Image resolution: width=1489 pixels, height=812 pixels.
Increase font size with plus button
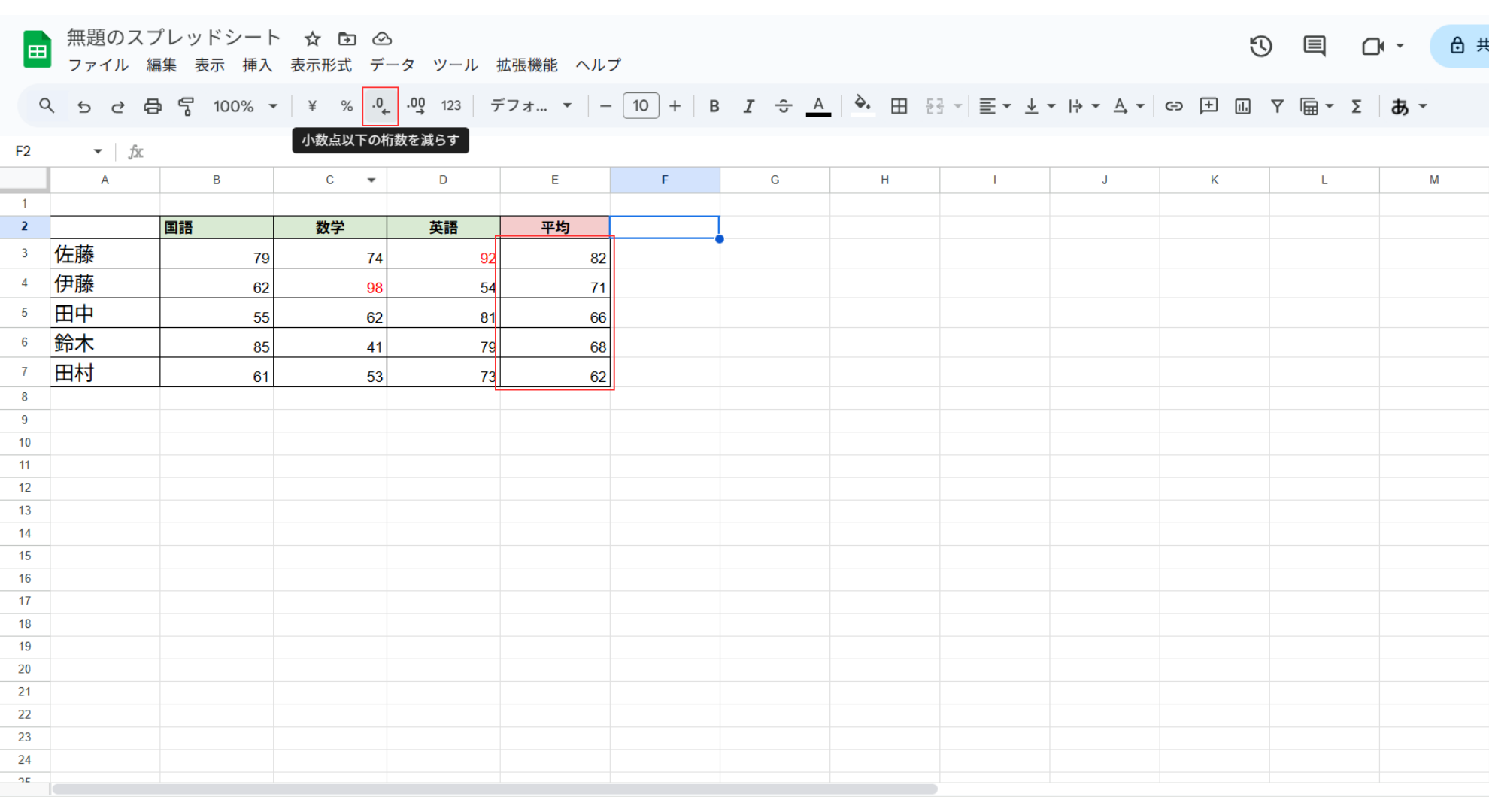[x=675, y=106]
